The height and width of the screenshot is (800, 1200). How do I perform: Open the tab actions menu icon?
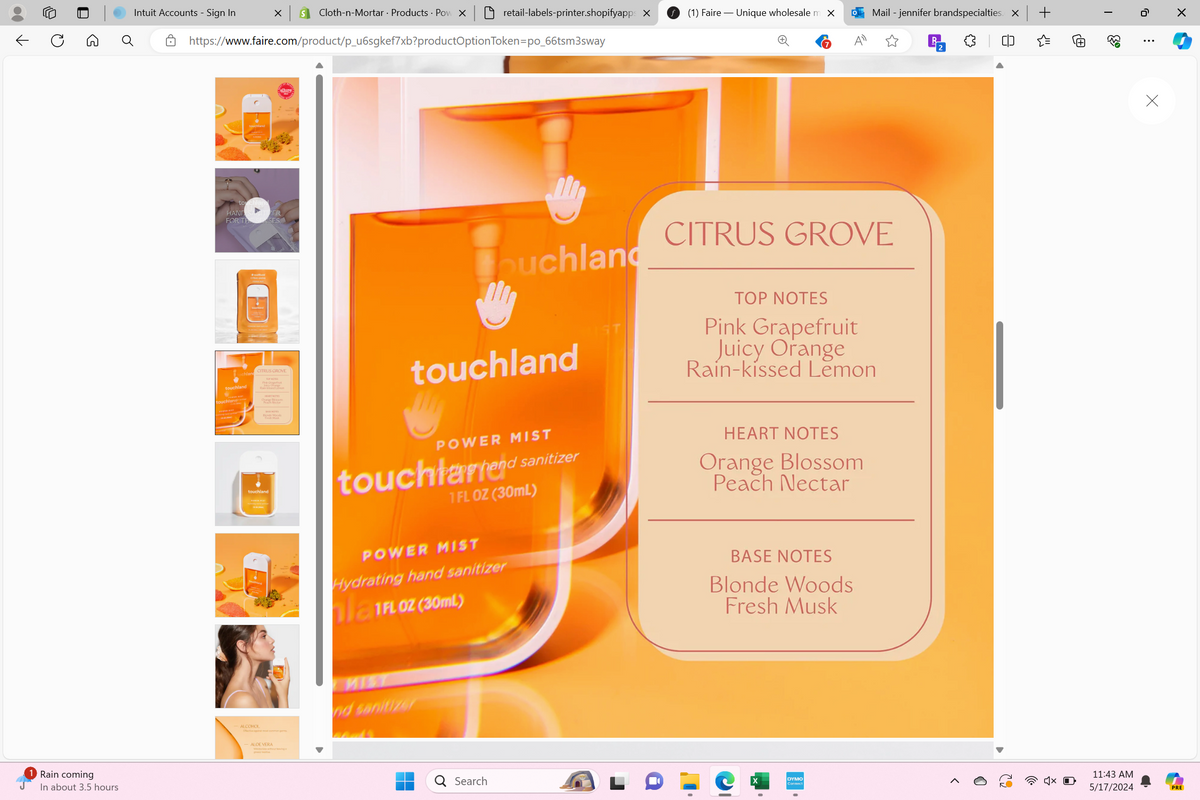click(83, 13)
